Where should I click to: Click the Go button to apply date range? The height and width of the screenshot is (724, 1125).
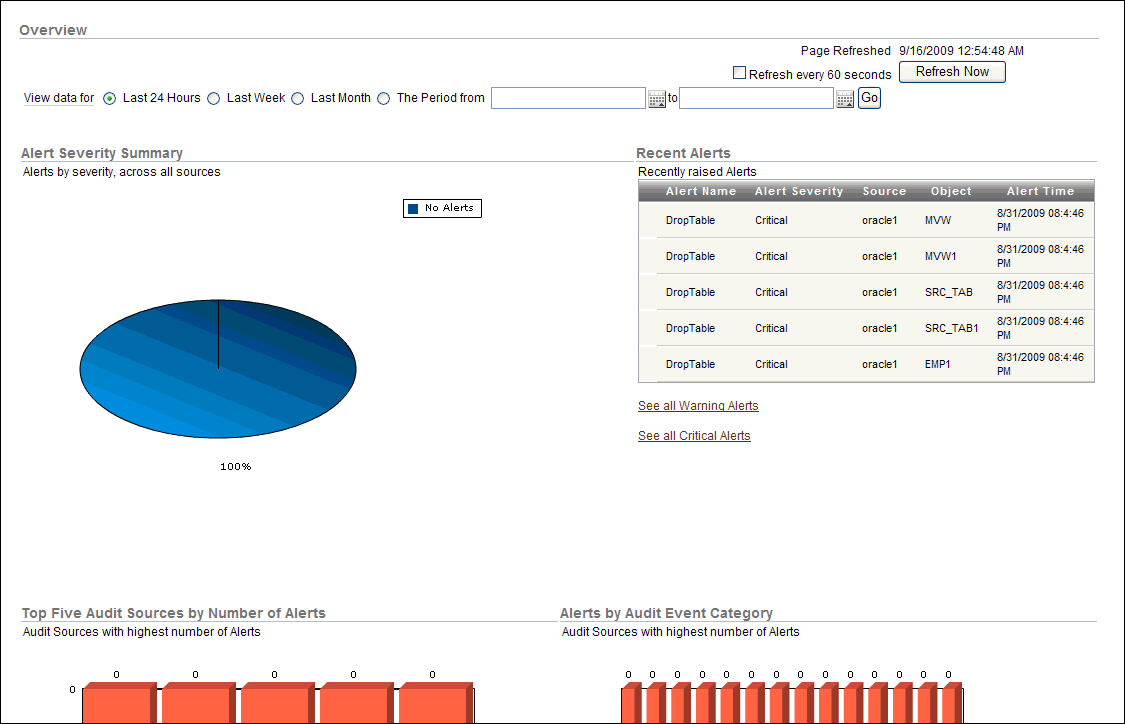(868, 98)
